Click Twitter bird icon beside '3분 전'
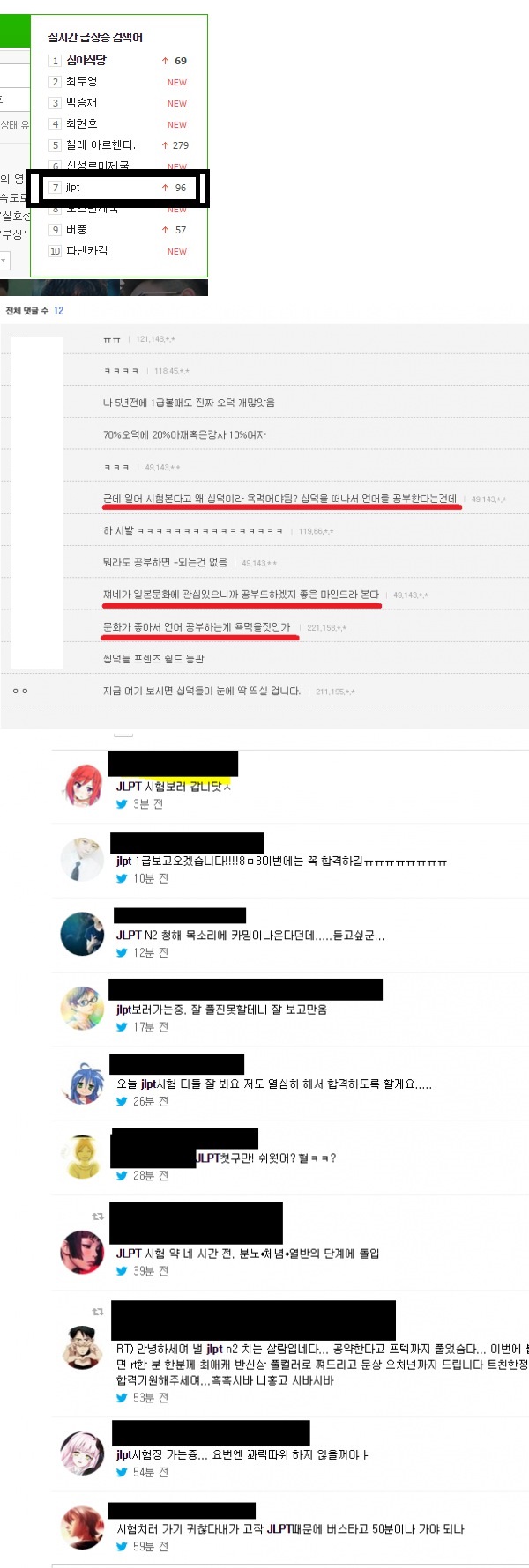 click(122, 804)
